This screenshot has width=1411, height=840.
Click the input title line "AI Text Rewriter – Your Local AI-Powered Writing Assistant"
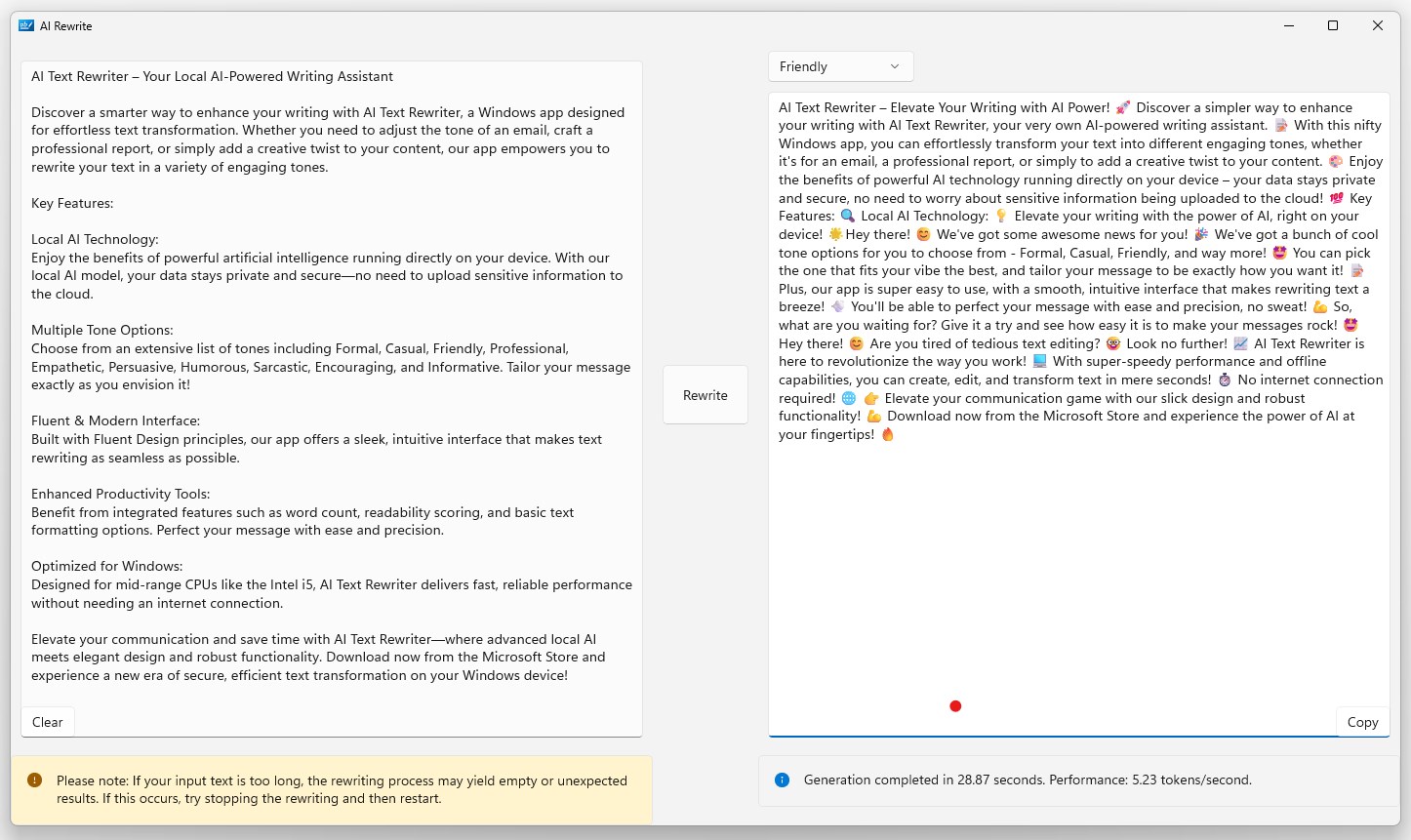coord(212,76)
